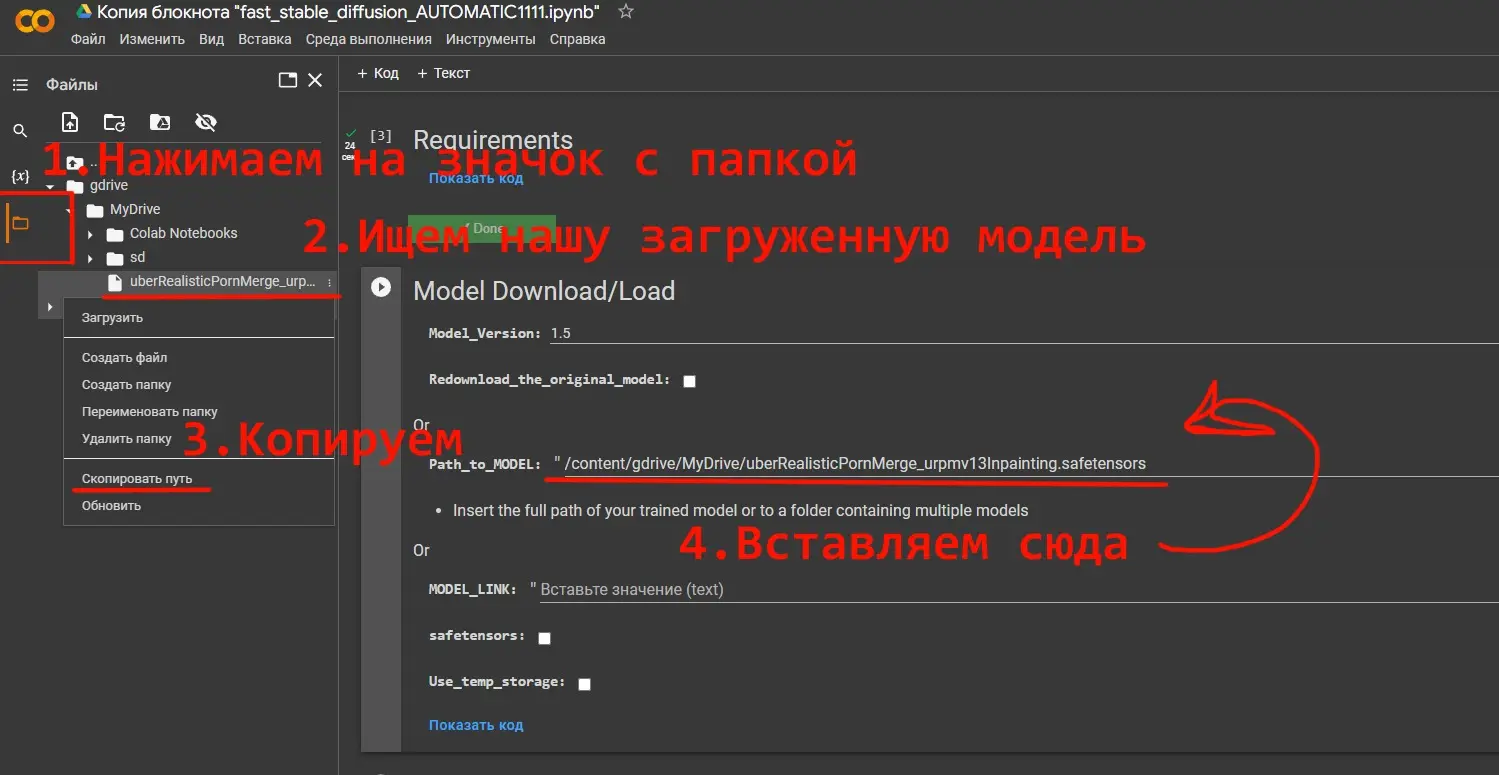This screenshot has width=1499, height=775.
Task: Click the refresh folder icon
Action: [x=115, y=122]
